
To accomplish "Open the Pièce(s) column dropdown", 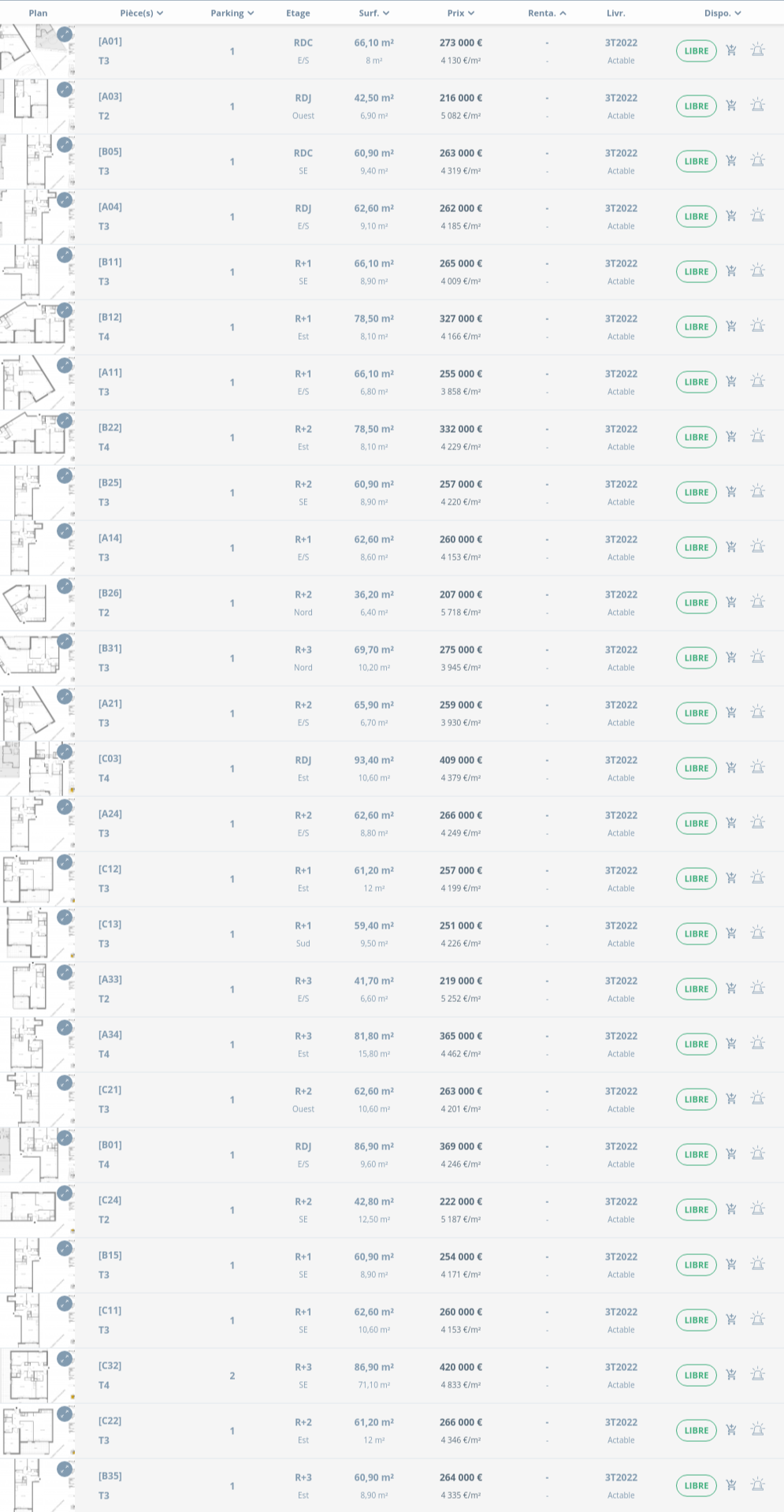I will pyautogui.click(x=142, y=13).
